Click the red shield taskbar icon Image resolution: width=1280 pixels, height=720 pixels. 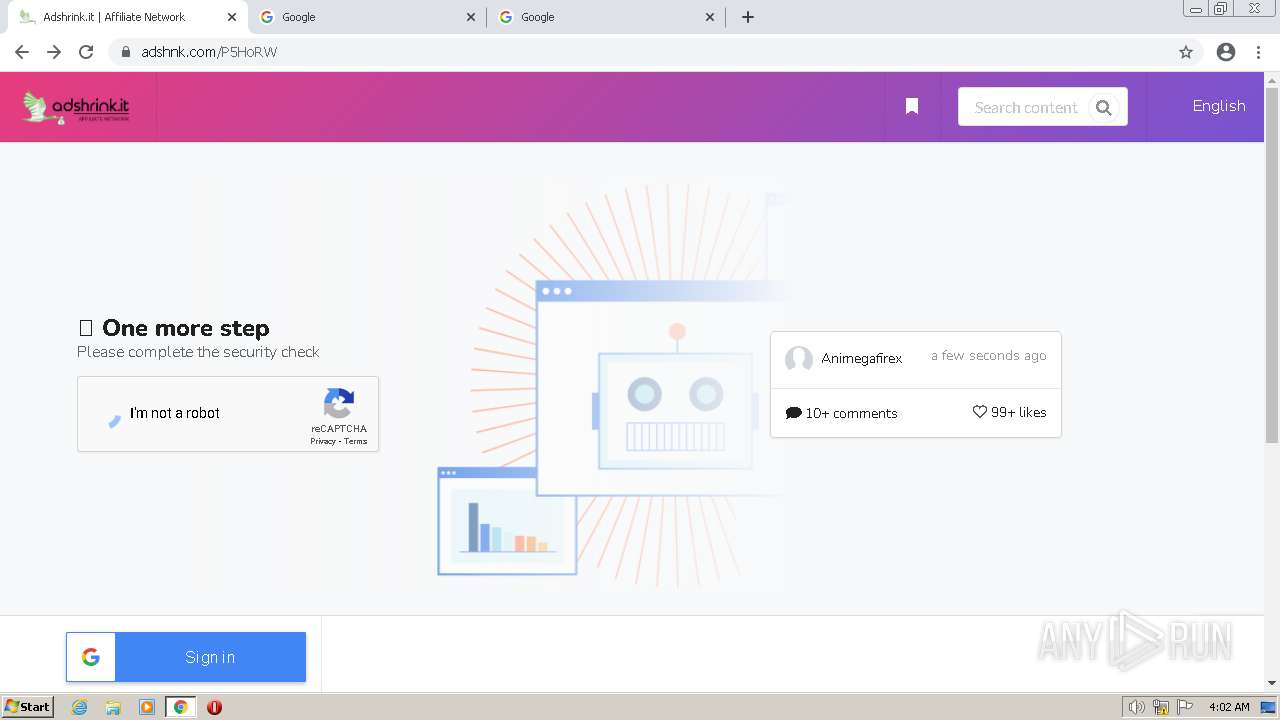pos(214,707)
